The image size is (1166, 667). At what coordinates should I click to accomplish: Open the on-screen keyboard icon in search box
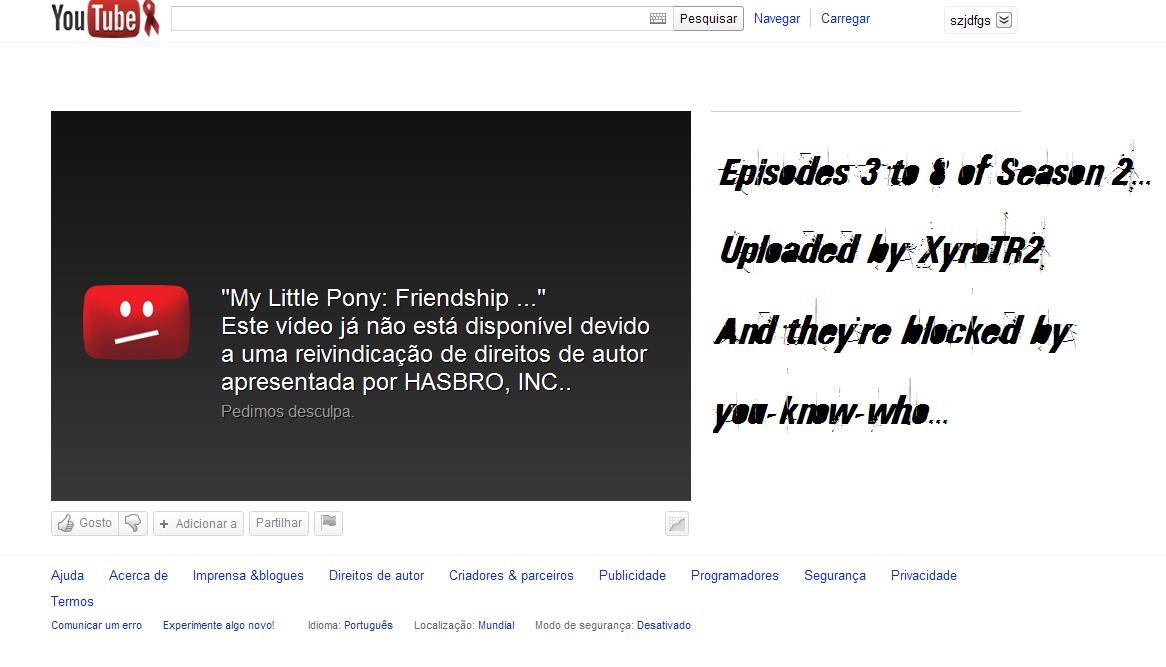pos(657,19)
